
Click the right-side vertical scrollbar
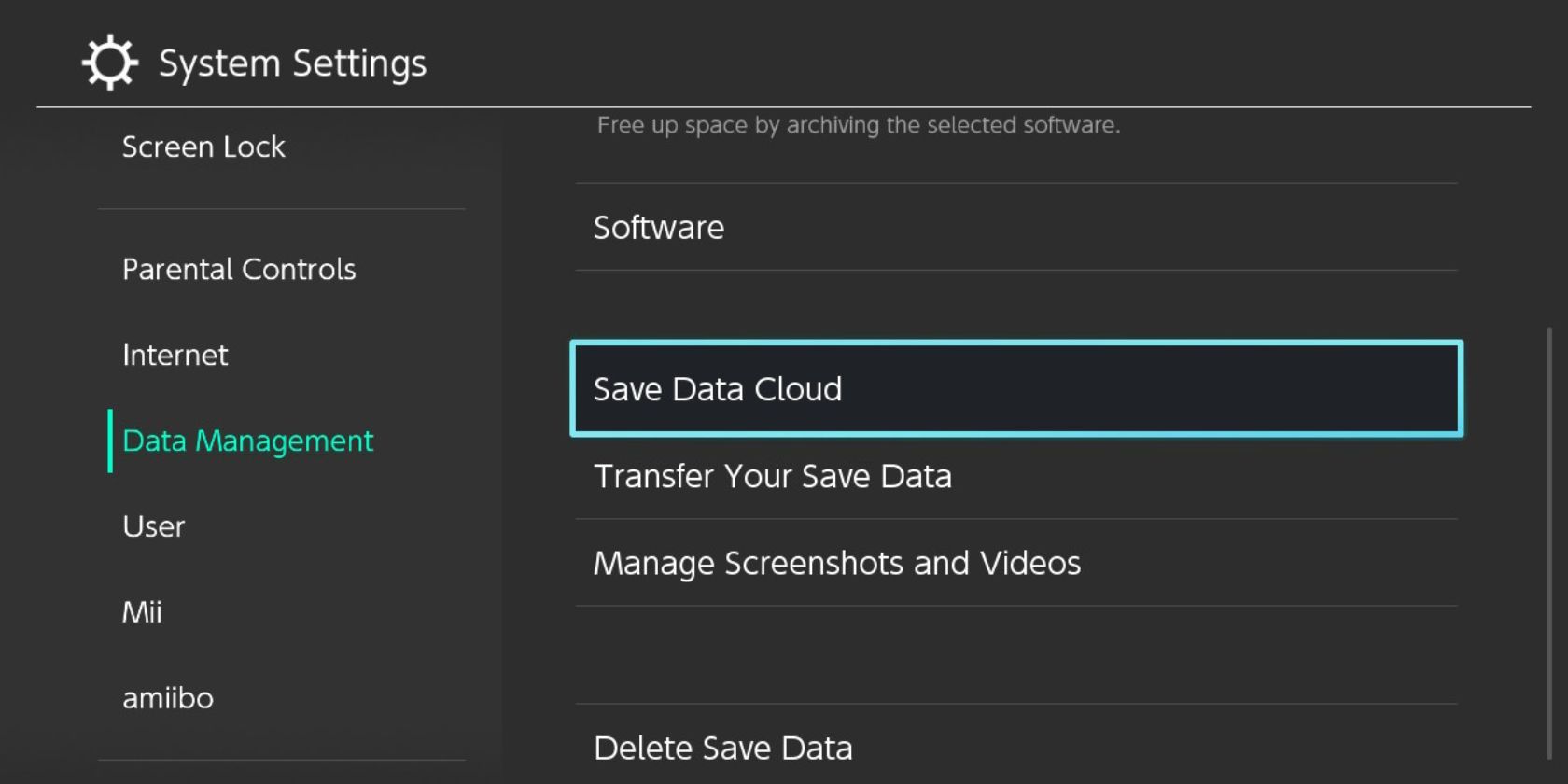[1549, 541]
